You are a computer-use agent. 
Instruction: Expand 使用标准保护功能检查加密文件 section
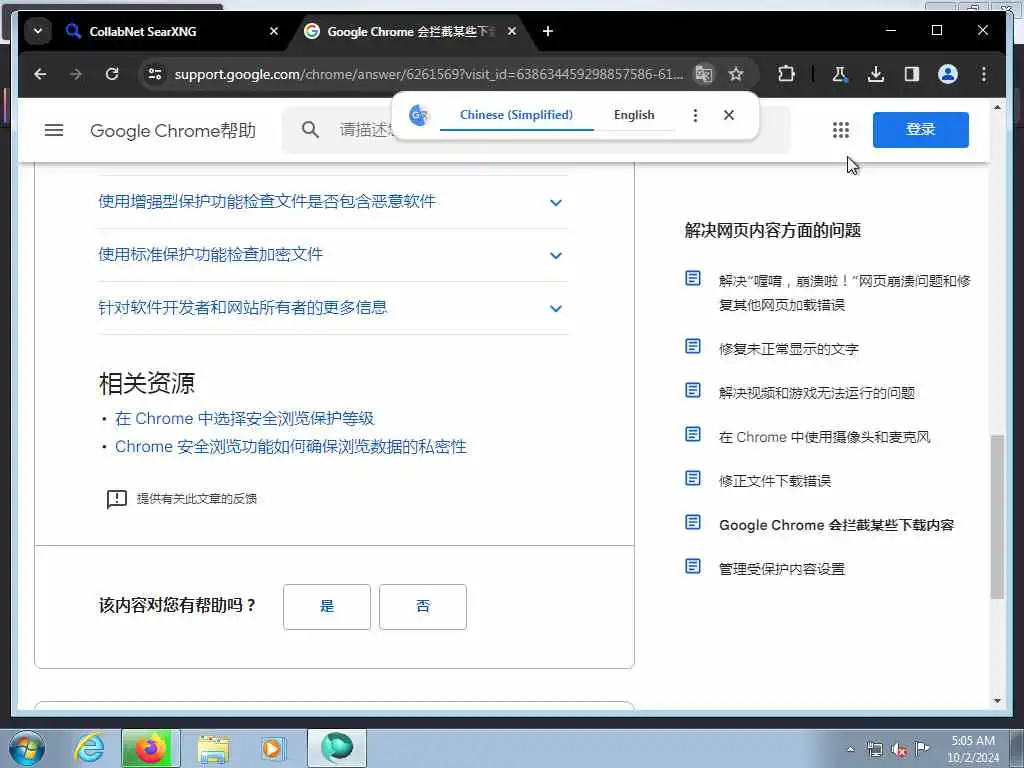(x=333, y=255)
